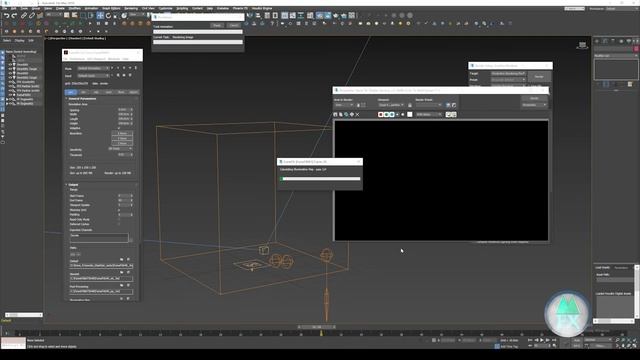Image resolution: width=640 pixels, height=360 pixels.
Task: Click the viewport label Perspective menu
Action: (x=57, y=38)
